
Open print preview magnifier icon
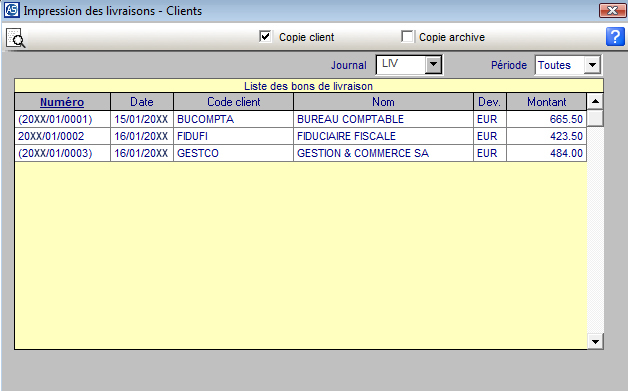16,38
